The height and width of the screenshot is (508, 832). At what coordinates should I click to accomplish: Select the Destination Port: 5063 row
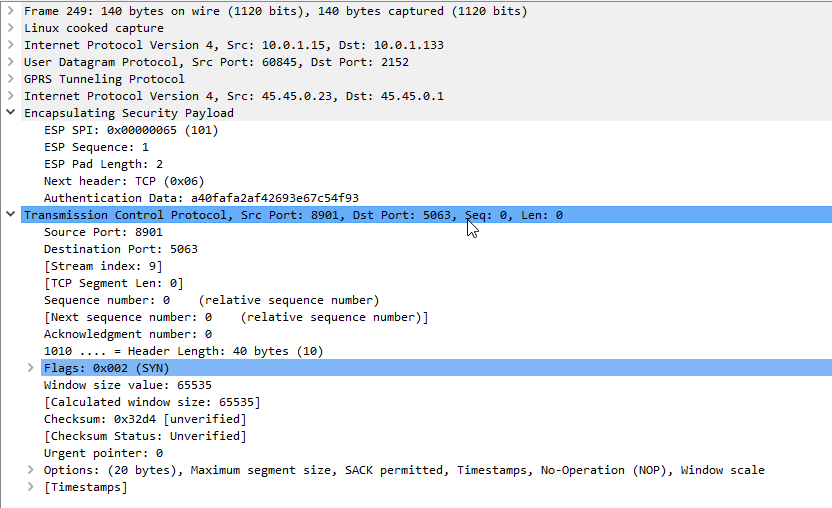click(x=427, y=249)
